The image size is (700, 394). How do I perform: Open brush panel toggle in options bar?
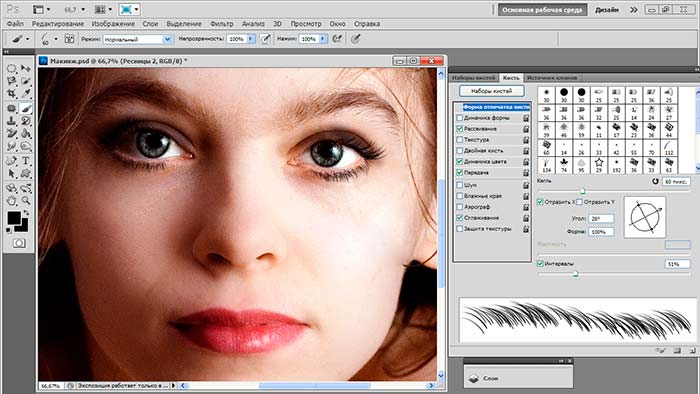coord(69,39)
